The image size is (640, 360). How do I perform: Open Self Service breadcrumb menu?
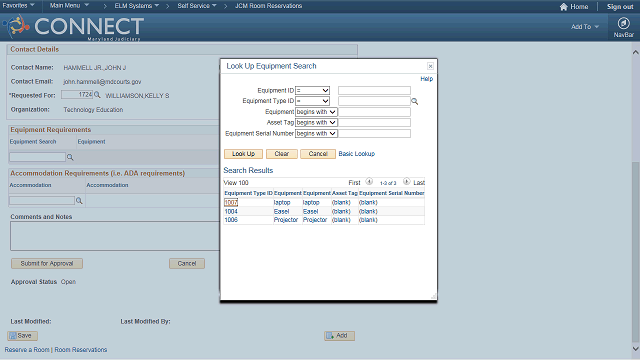click(197, 6)
